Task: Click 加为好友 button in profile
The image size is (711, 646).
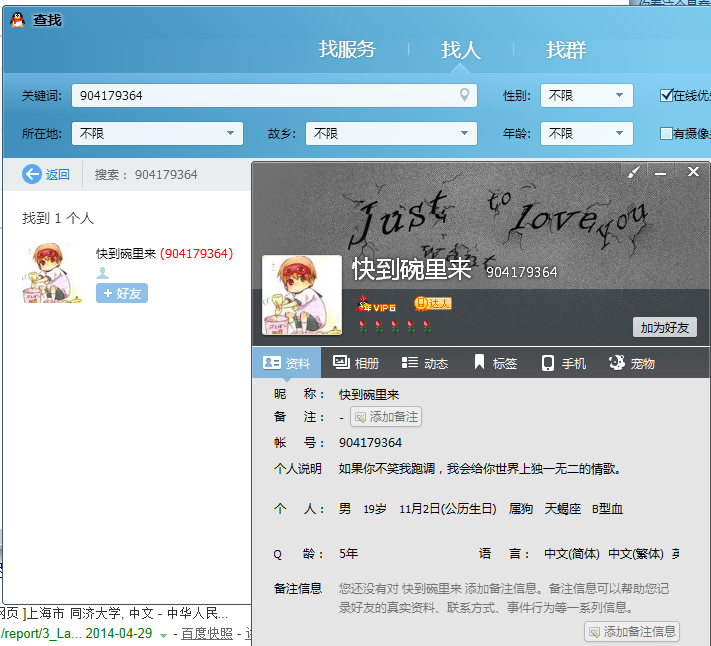Action: coord(665,327)
